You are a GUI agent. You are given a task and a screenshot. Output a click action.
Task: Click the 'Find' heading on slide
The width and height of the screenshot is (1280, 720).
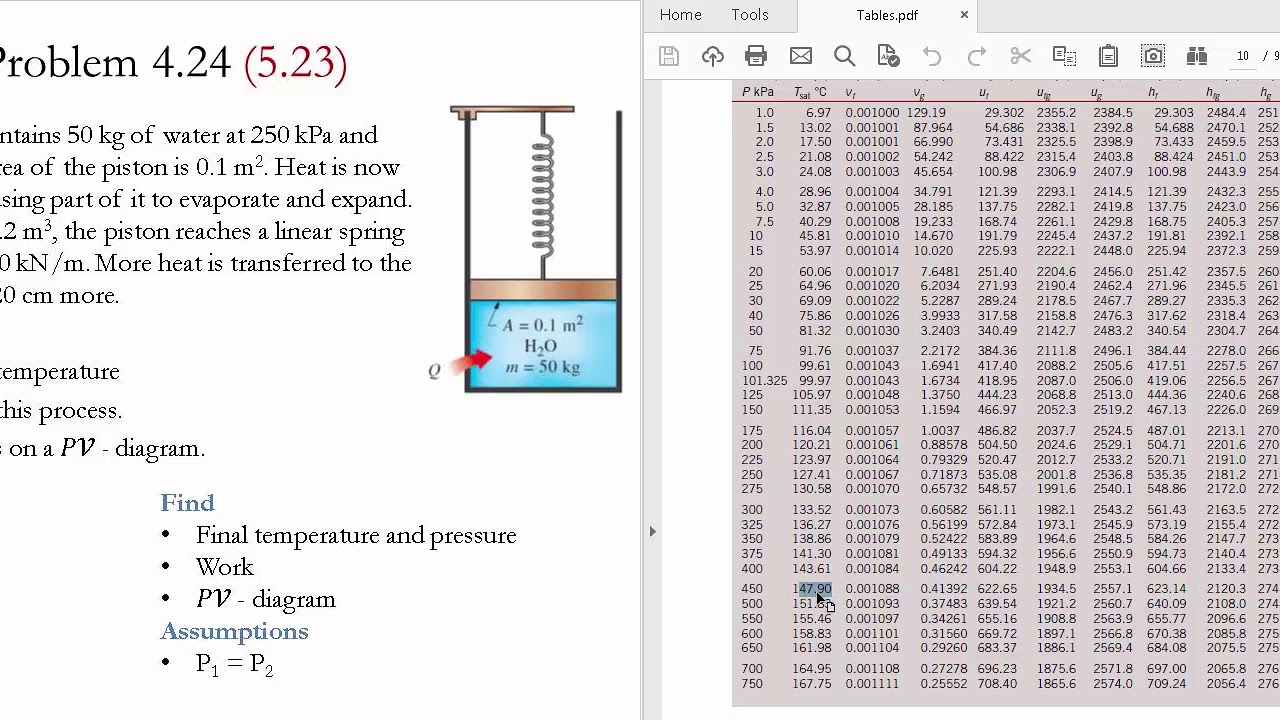click(187, 503)
